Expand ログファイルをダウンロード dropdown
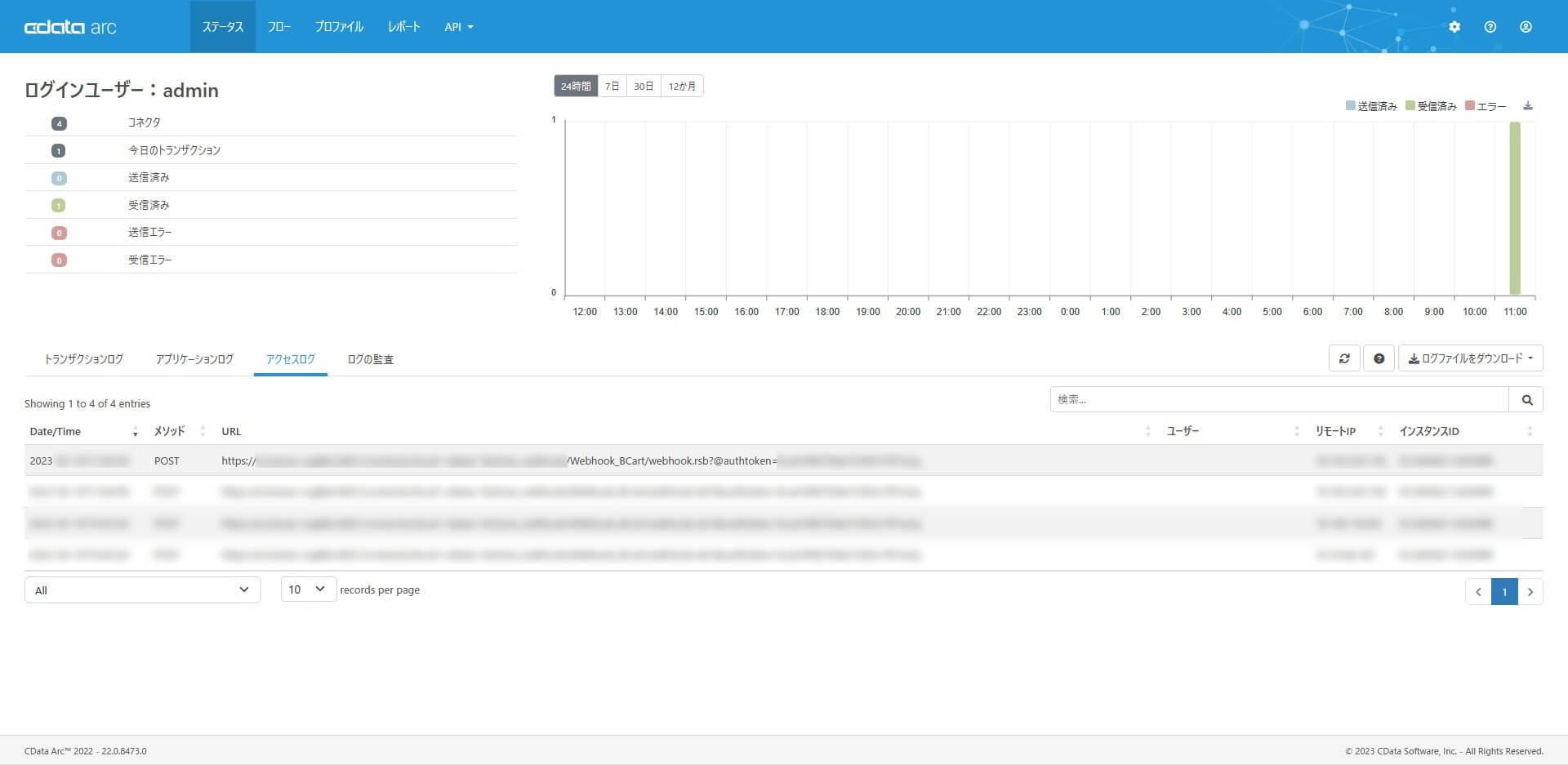Image resolution: width=1568 pixels, height=765 pixels. (1471, 358)
